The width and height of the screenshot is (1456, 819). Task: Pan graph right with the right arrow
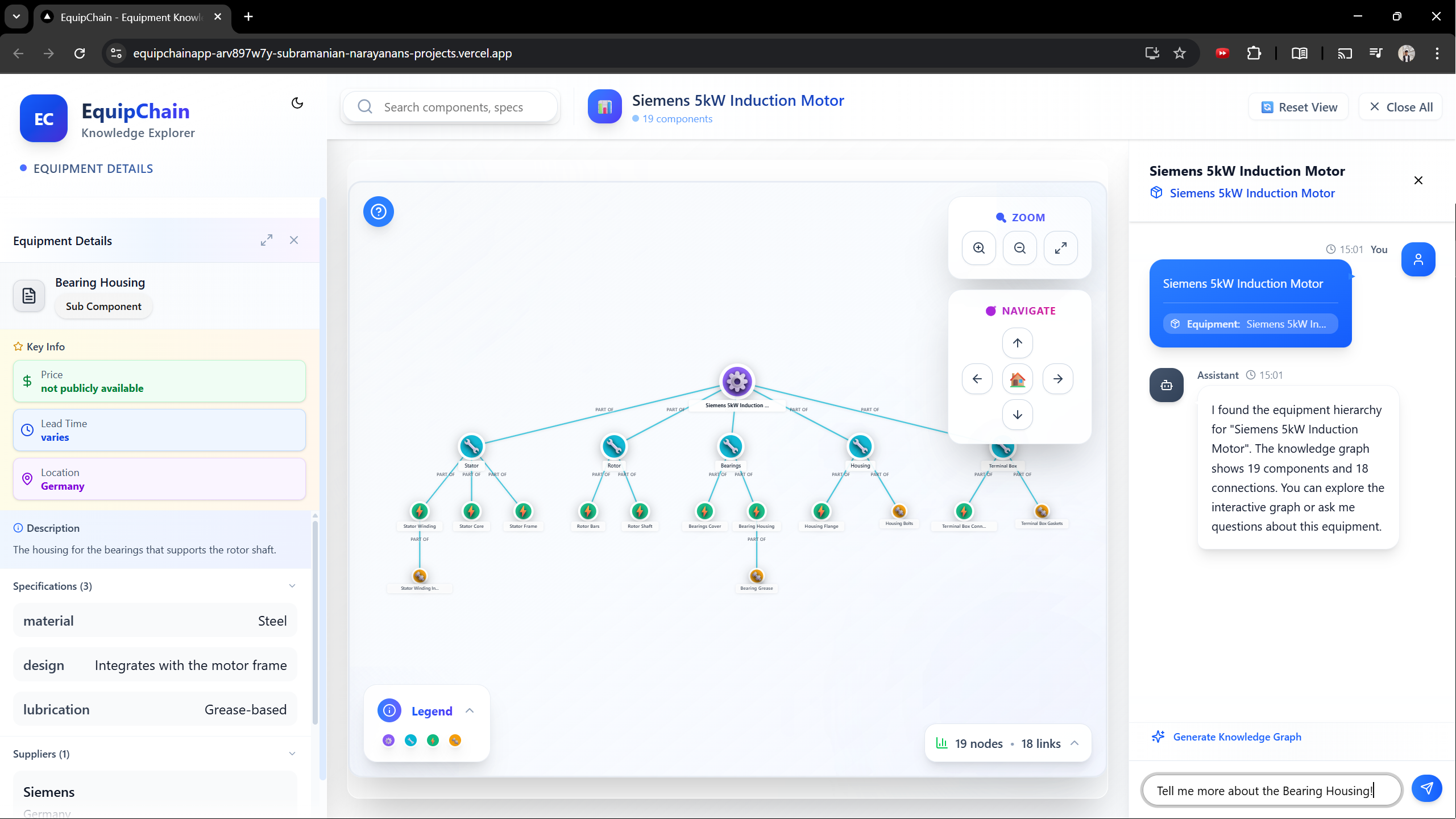coord(1057,379)
